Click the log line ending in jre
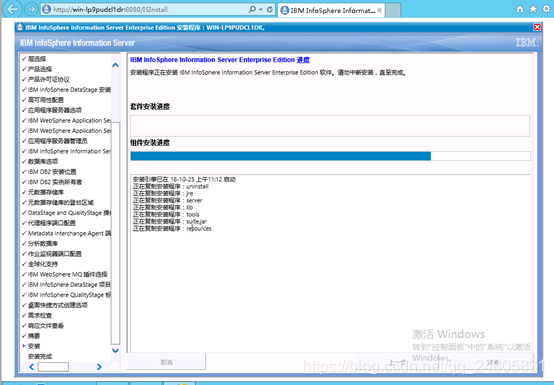554x385 pixels. click(x=163, y=193)
